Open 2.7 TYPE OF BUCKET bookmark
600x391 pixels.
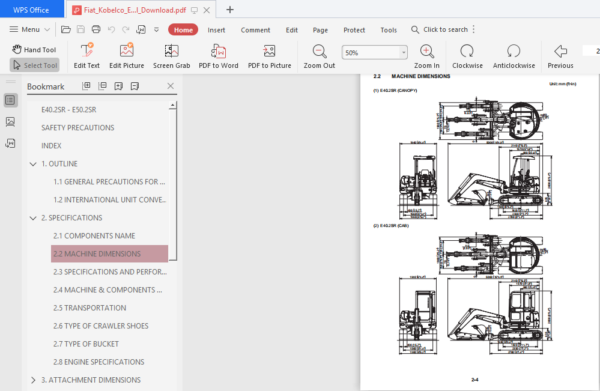click(86, 344)
